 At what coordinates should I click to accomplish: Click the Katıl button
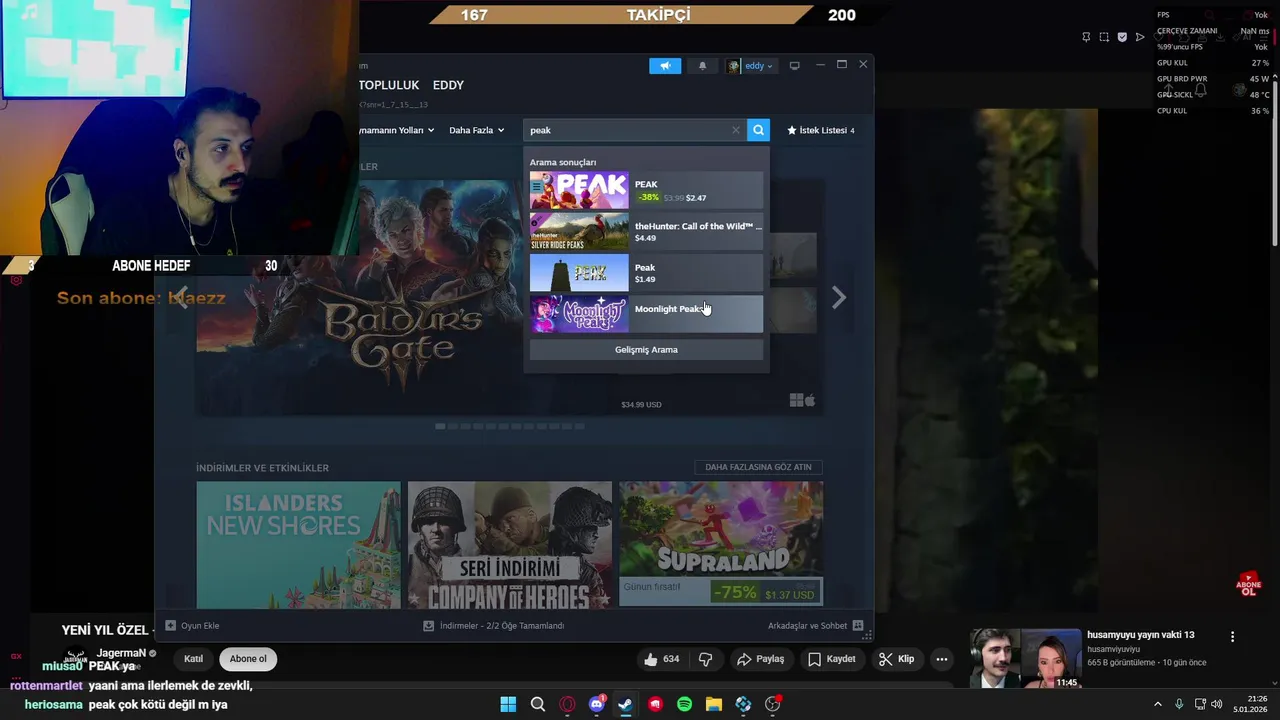[x=193, y=659]
